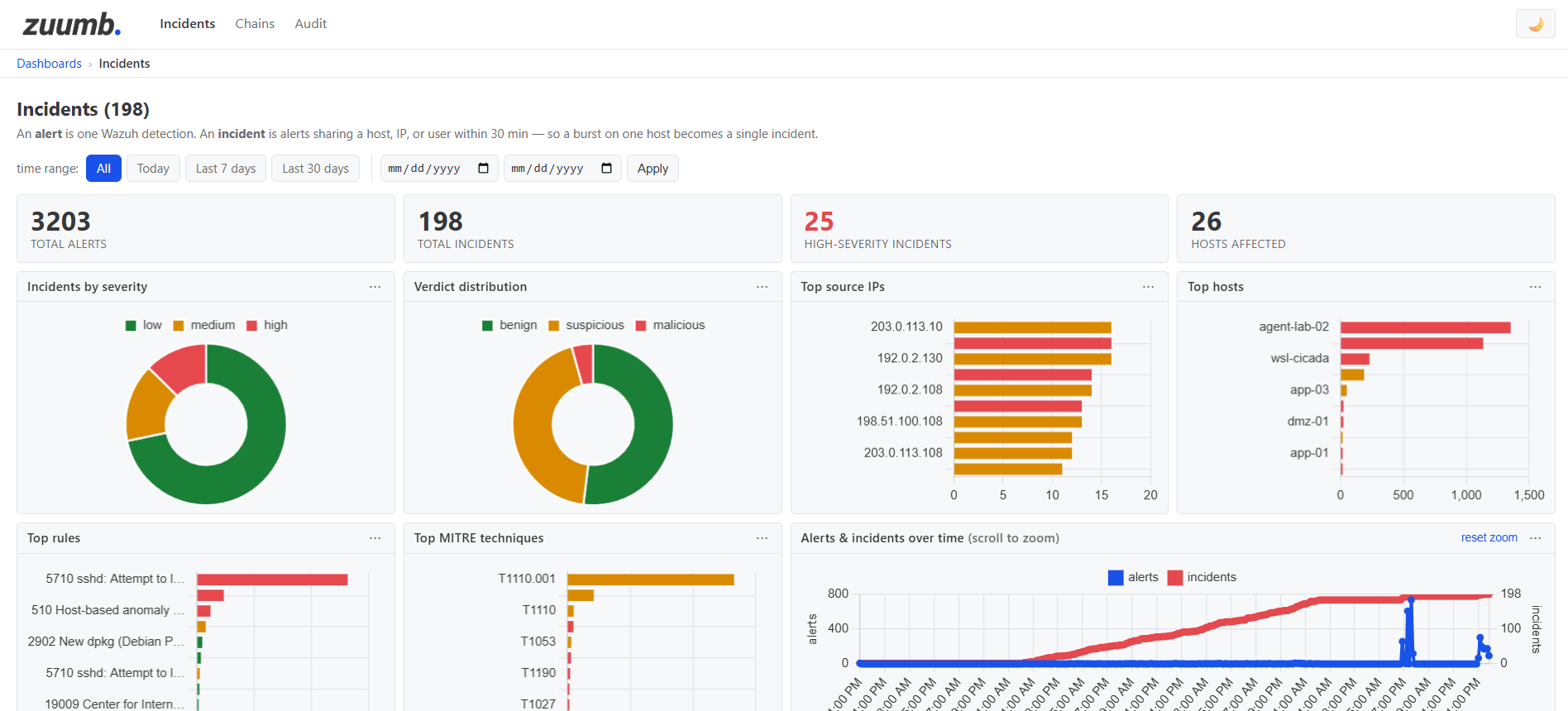
Task: Toggle the suspicious verdict legend item
Action: pyautogui.click(x=586, y=325)
